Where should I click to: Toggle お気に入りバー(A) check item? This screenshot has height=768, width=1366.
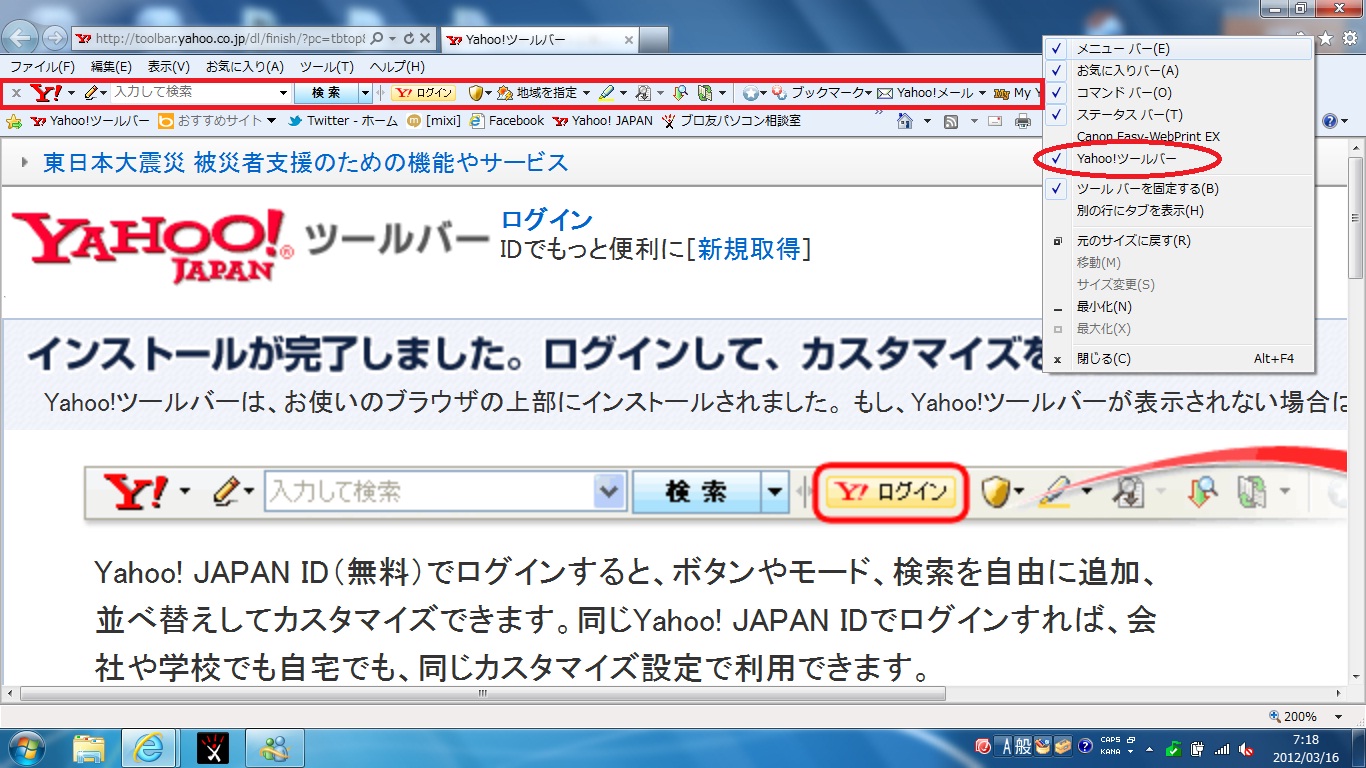coord(1178,70)
